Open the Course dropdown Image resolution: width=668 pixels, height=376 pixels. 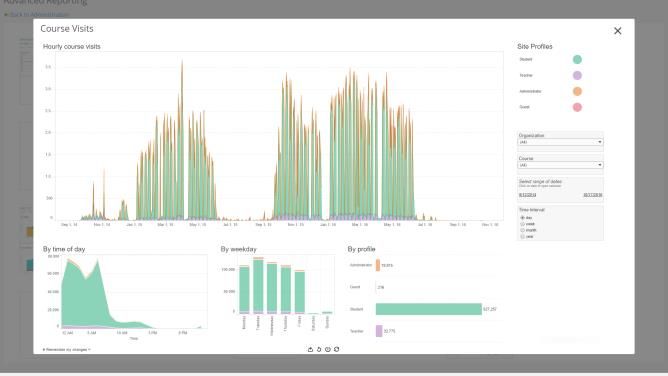point(560,165)
